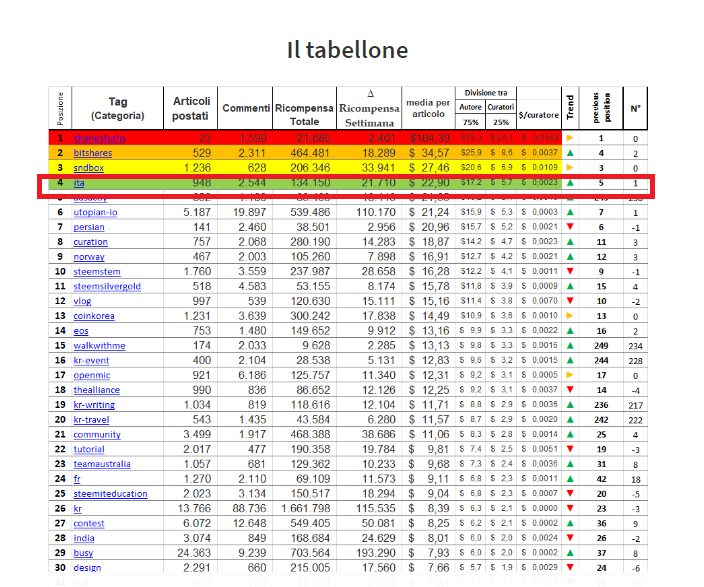Click the orange trend arrow in openmic row

coord(570,375)
